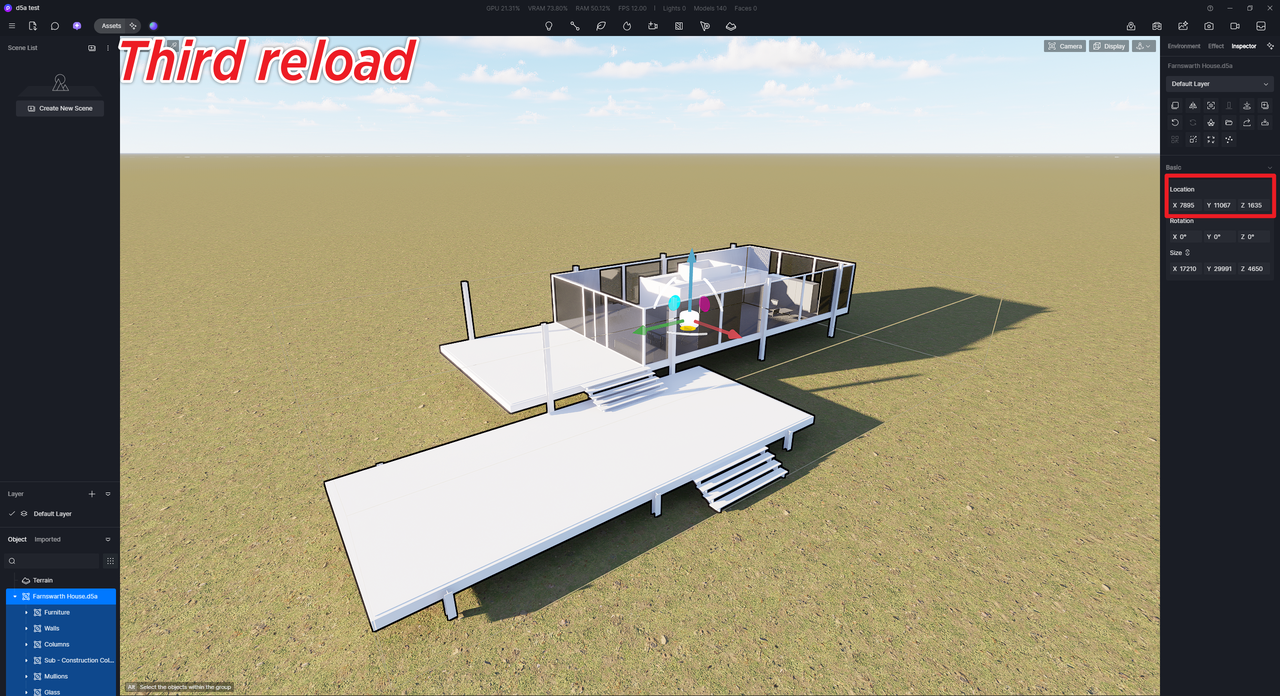Click the D5 AI purple sparkle icon
Viewport: 1280px width, 696px height.
pyautogui.click(x=77, y=26)
